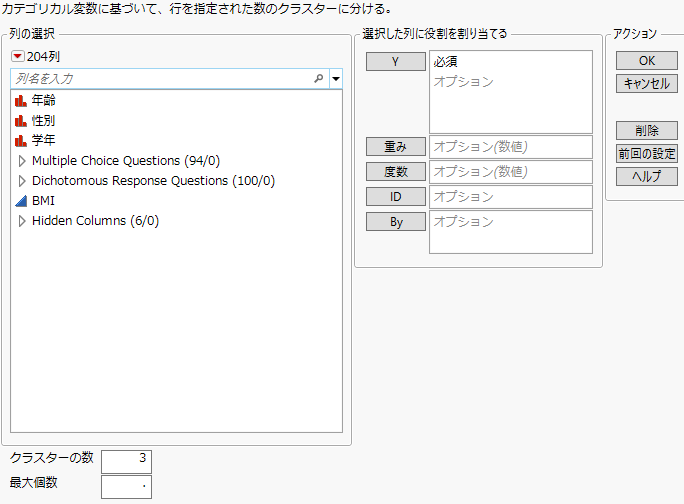The image size is (684, 504).
Task: Click the 重み role box
Action: click(511, 147)
